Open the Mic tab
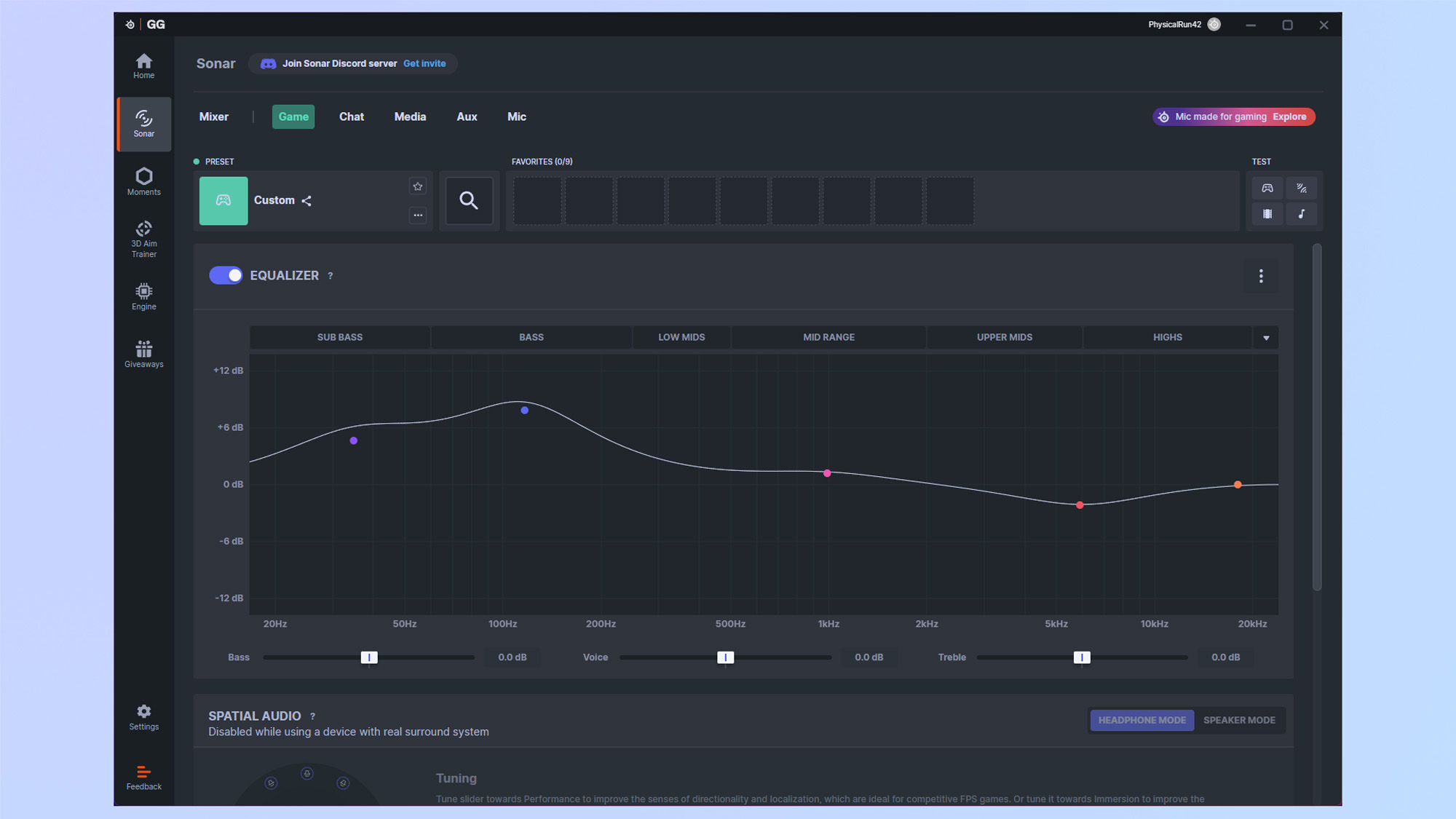1456x819 pixels. pos(516,116)
